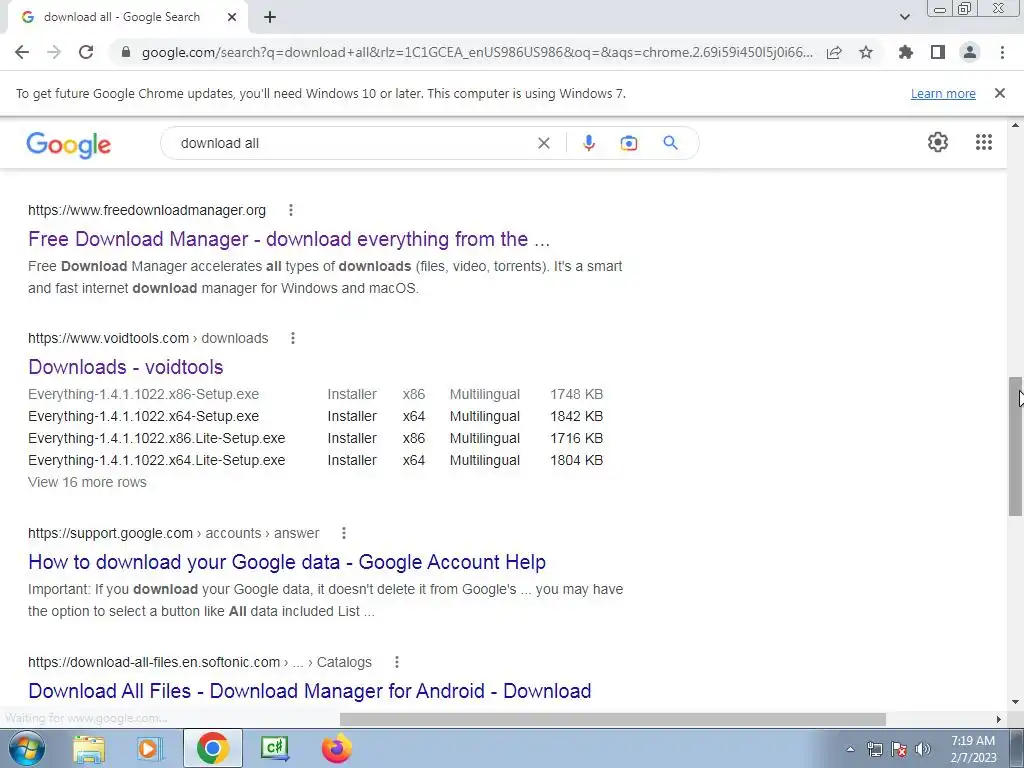1024x768 pixels.
Task: Expand the tab search dropdown arrow
Action: click(904, 17)
